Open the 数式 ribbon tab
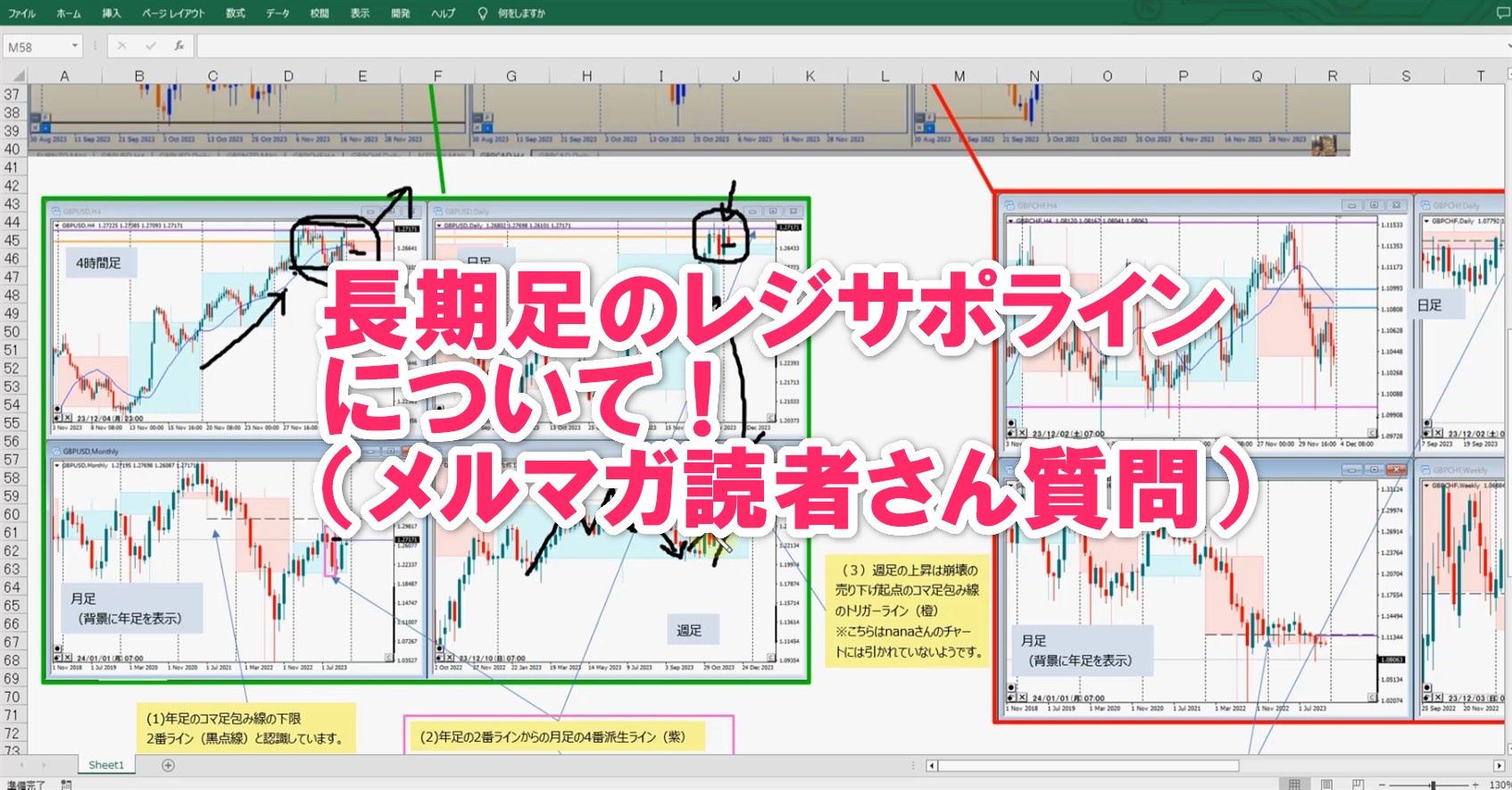 236,13
